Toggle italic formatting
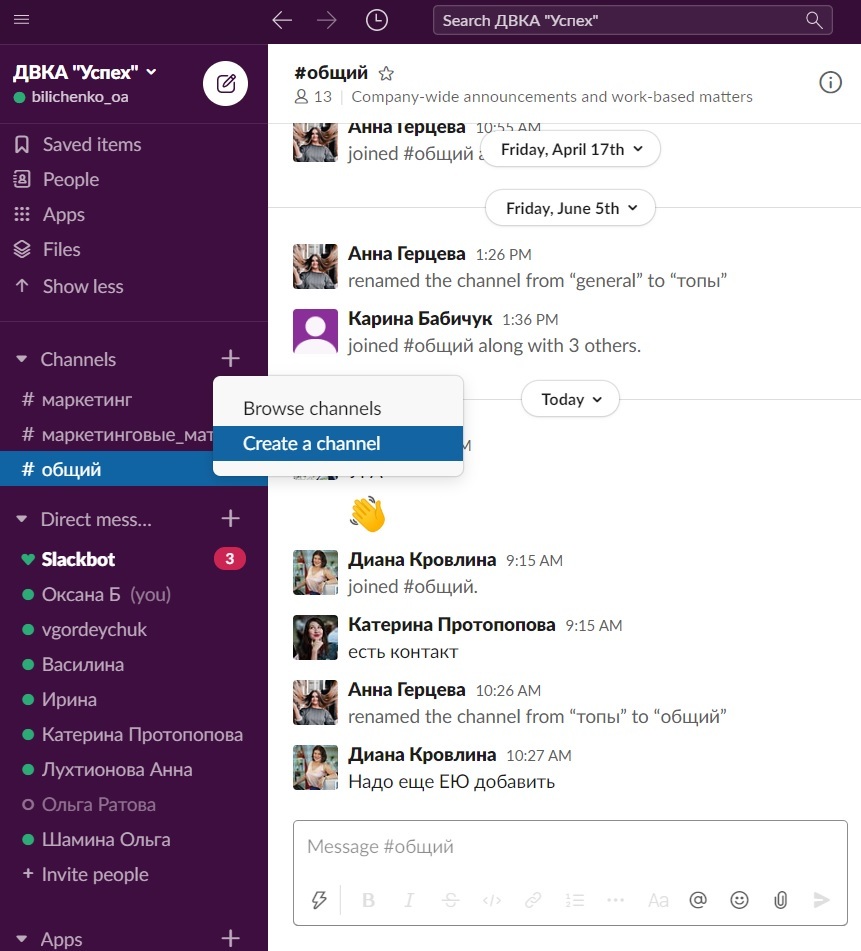The height and width of the screenshot is (951, 861). pos(409,900)
